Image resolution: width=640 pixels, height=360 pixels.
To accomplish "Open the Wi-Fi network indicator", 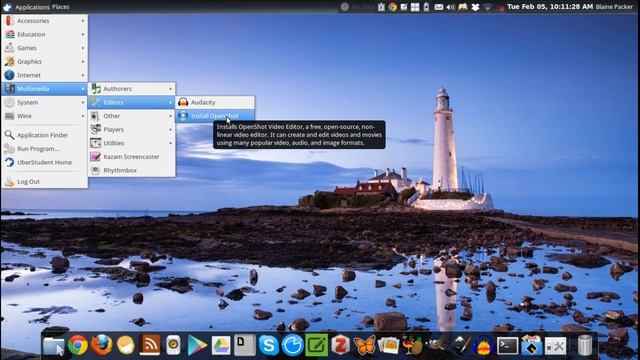I will pyautogui.click(x=487, y=7).
